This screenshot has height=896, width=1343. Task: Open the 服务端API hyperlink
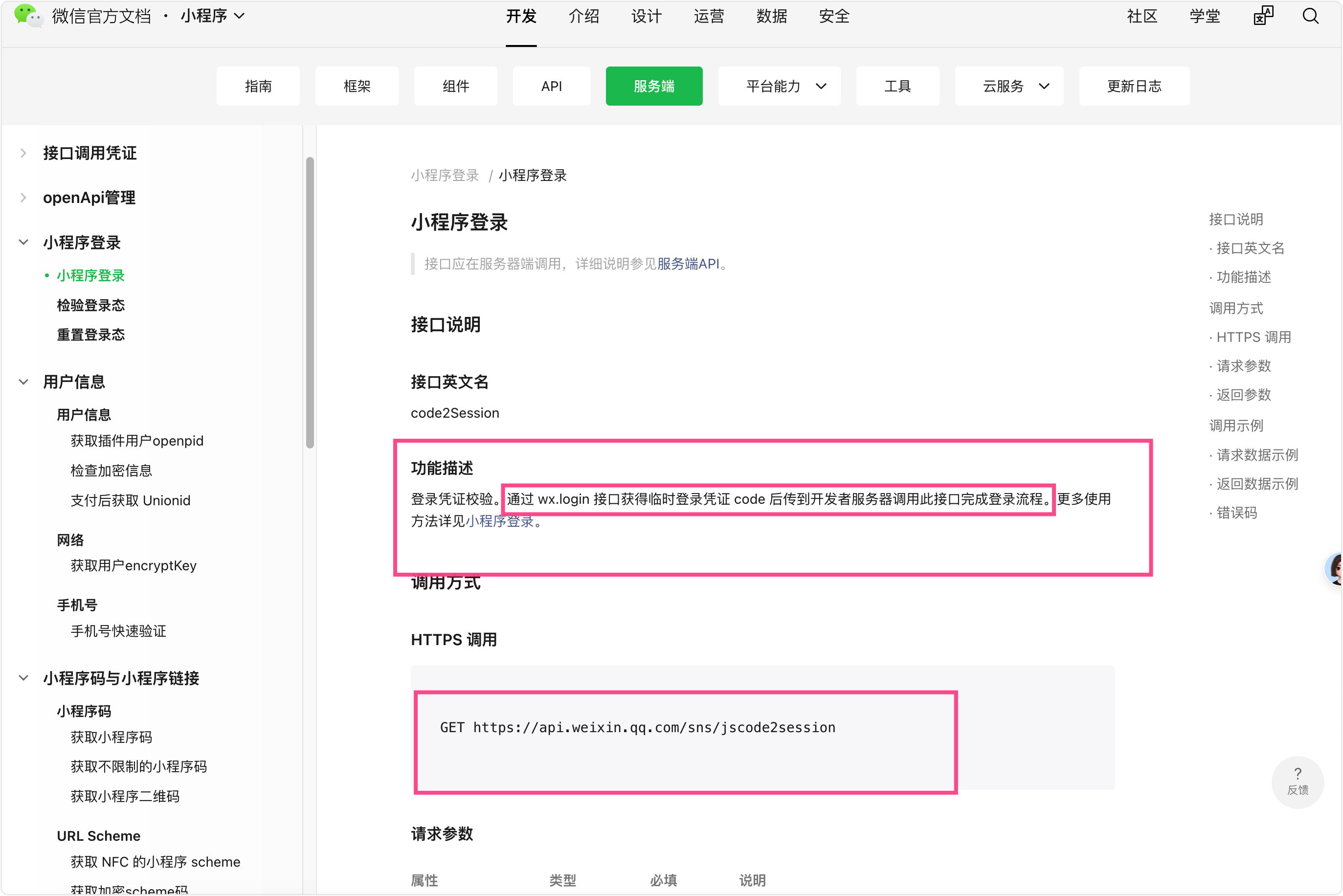click(x=688, y=264)
